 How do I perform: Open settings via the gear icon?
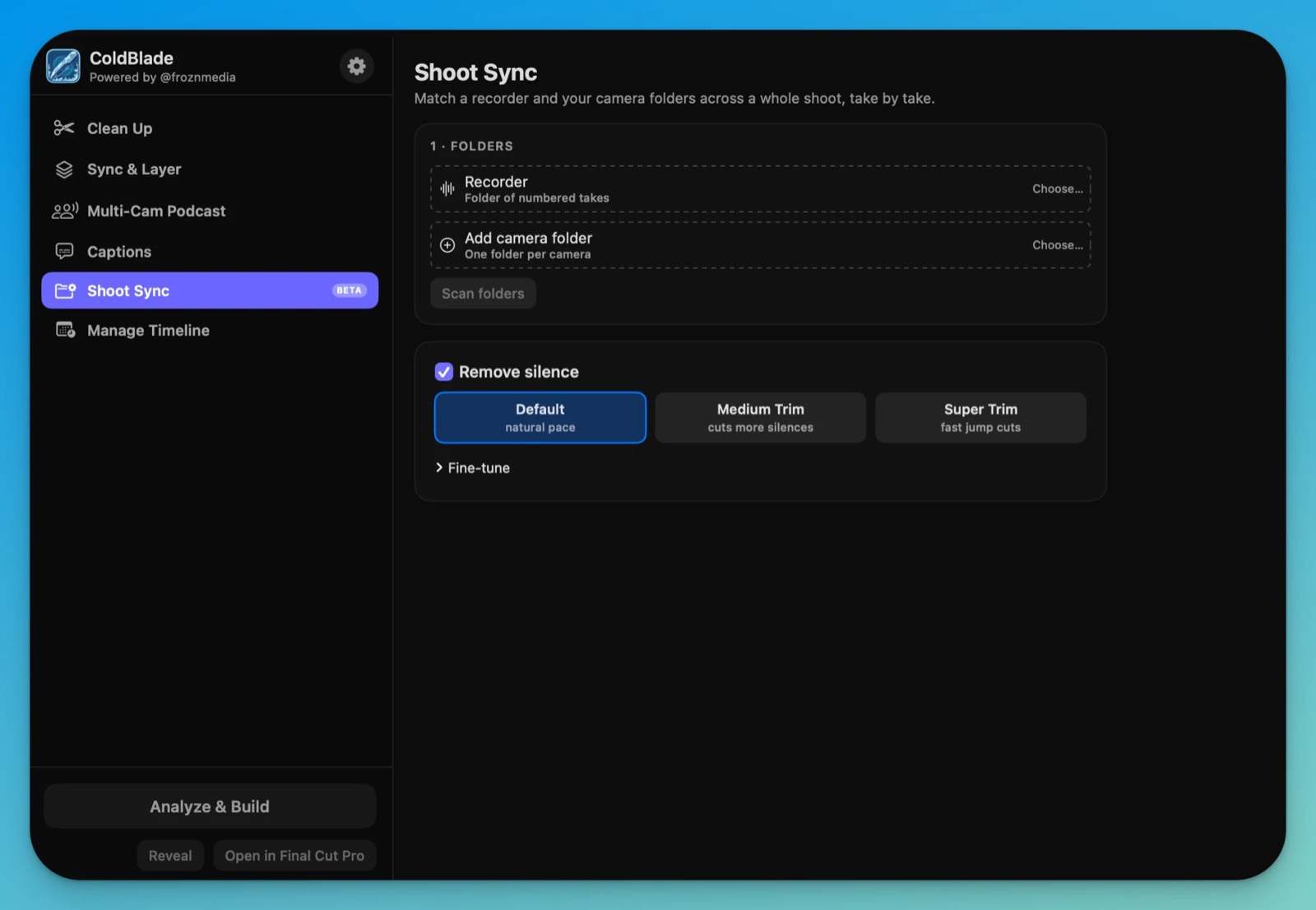pyautogui.click(x=356, y=66)
